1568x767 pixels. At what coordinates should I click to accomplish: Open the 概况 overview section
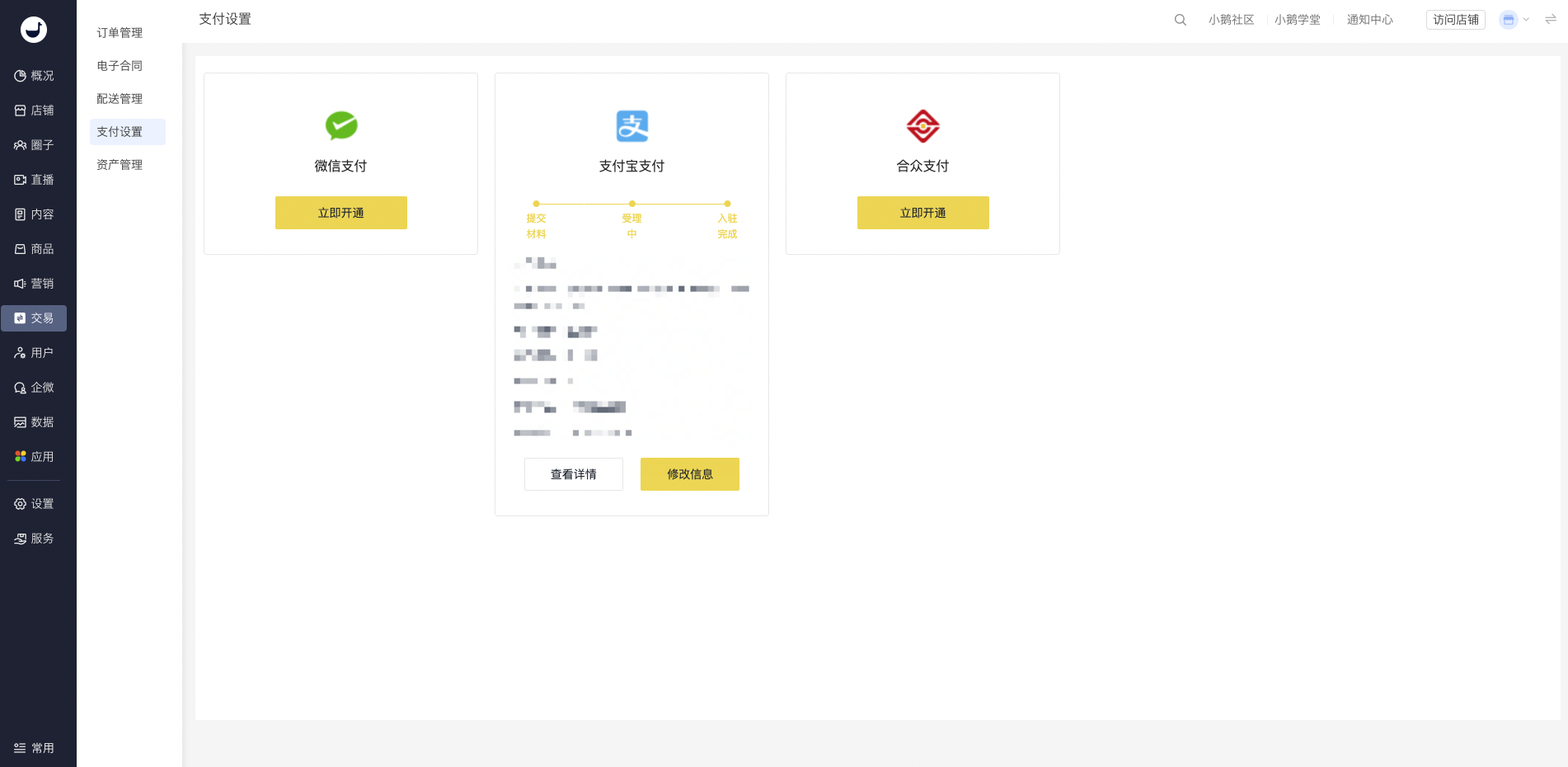(34, 76)
